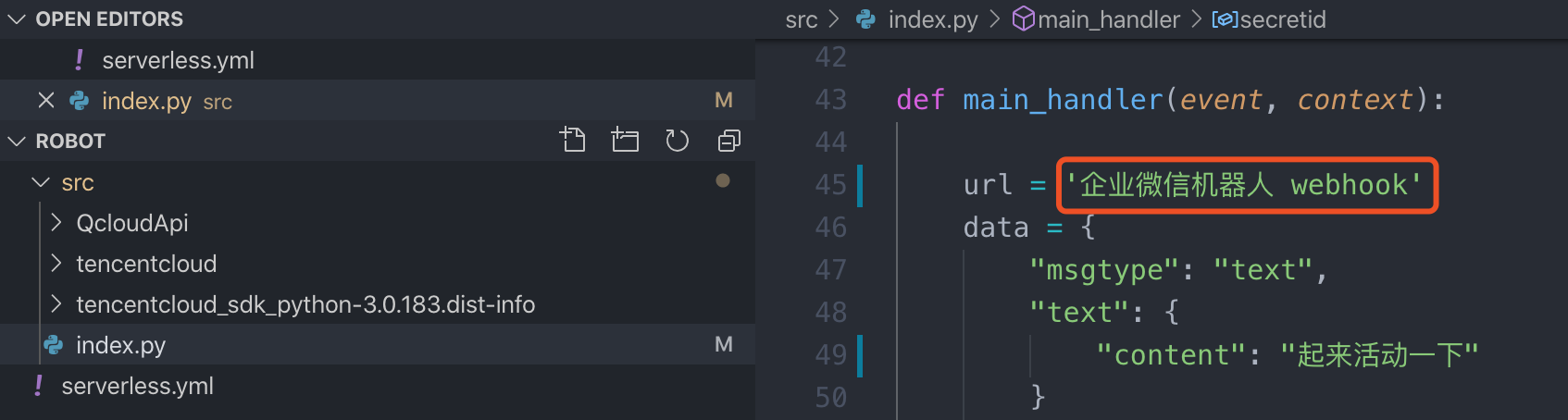Image resolution: width=1568 pixels, height=420 pixels.
Task: Open index.py in the src tree
Action: coord(120,345)
